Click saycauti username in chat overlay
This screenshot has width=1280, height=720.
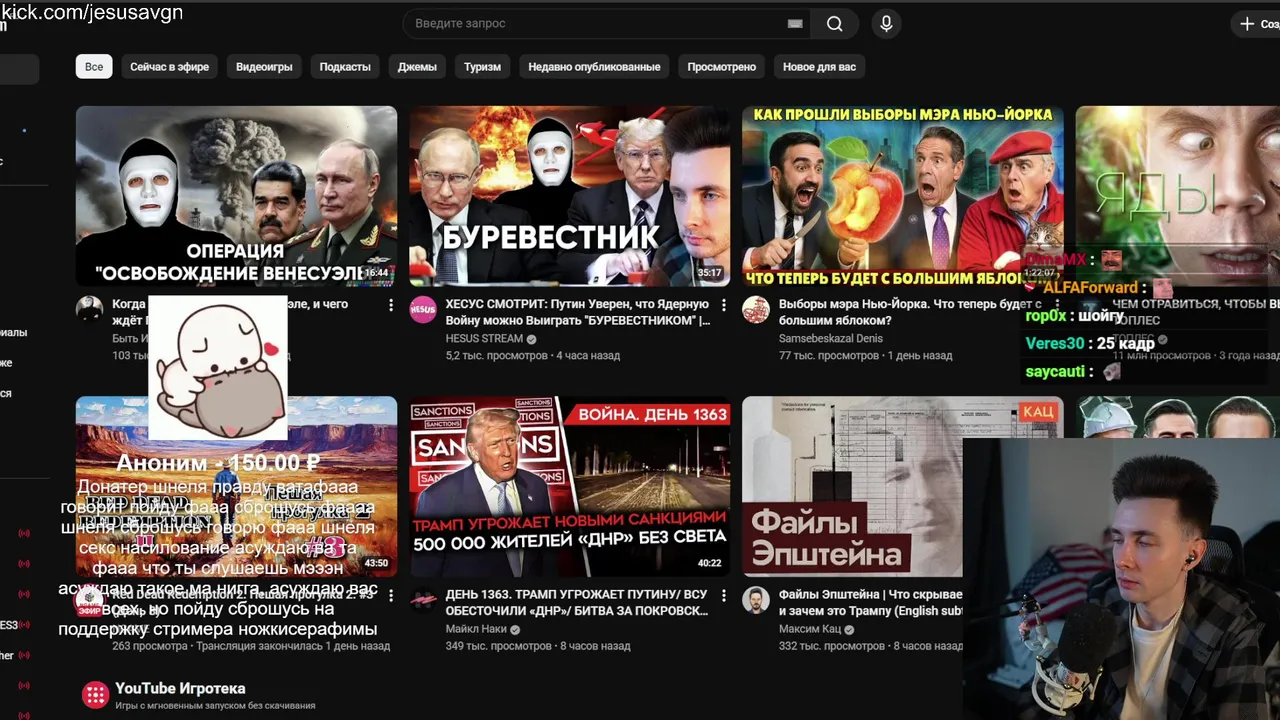1055,372
